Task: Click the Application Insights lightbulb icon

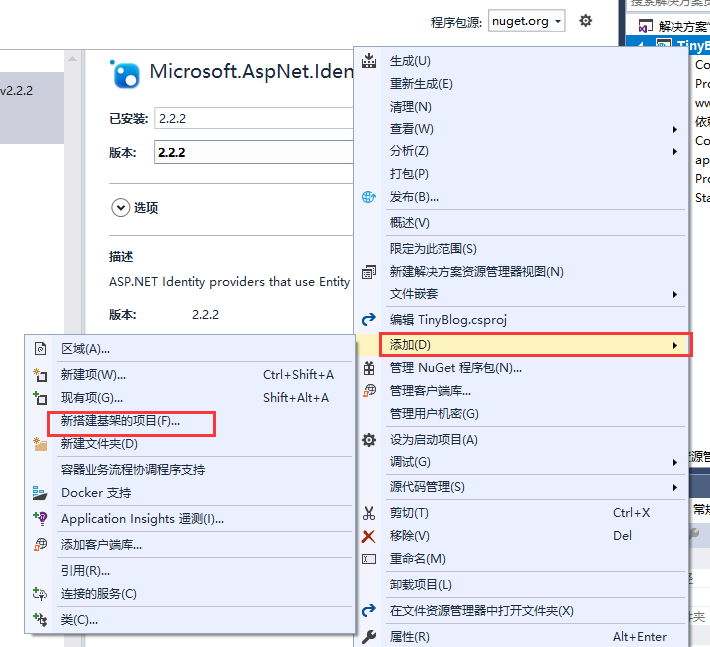Action: coord(40,518)
